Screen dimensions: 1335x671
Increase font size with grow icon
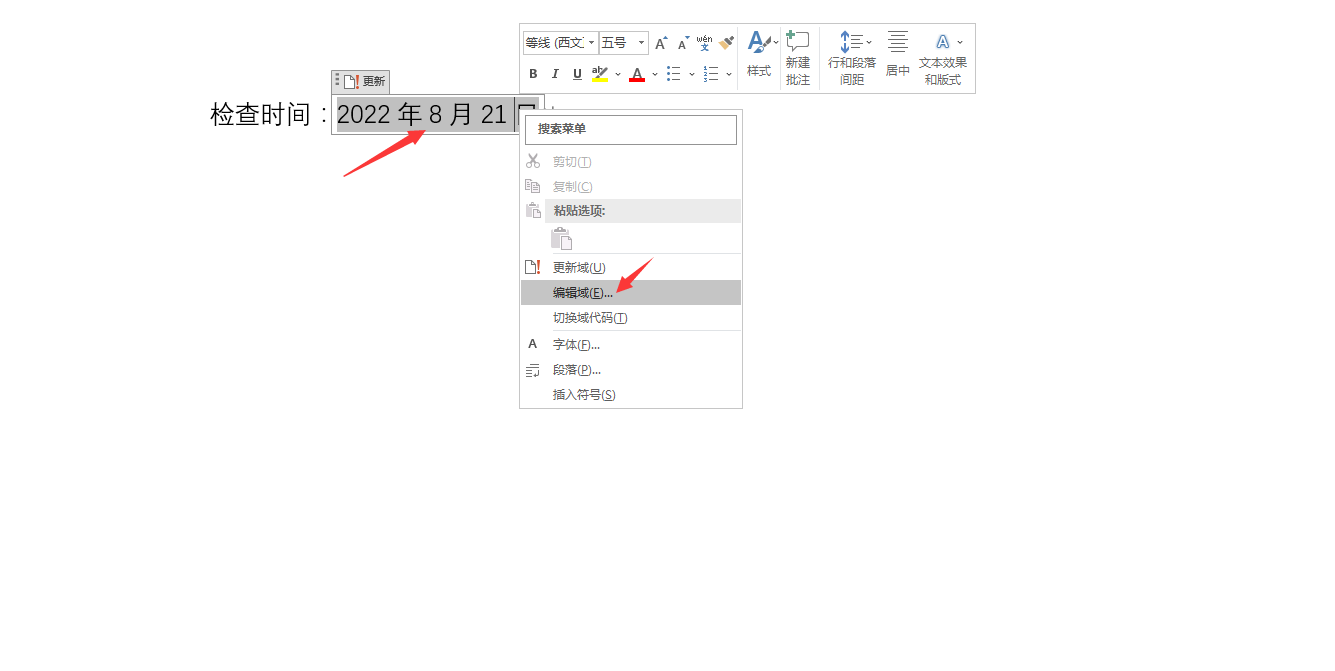click(661, 43)
